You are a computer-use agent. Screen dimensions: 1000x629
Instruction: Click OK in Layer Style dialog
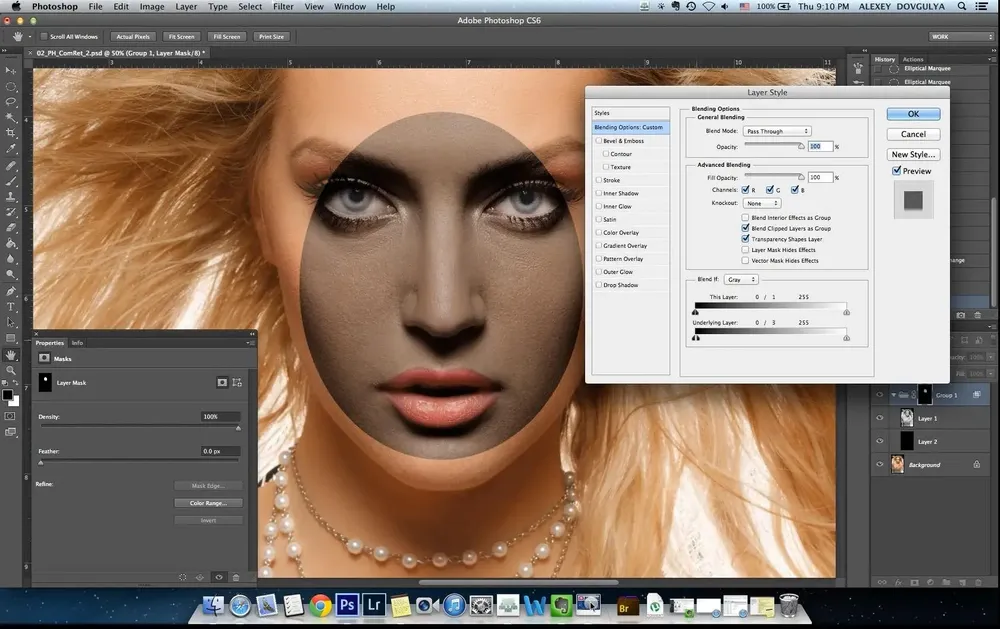pos(913,114)
